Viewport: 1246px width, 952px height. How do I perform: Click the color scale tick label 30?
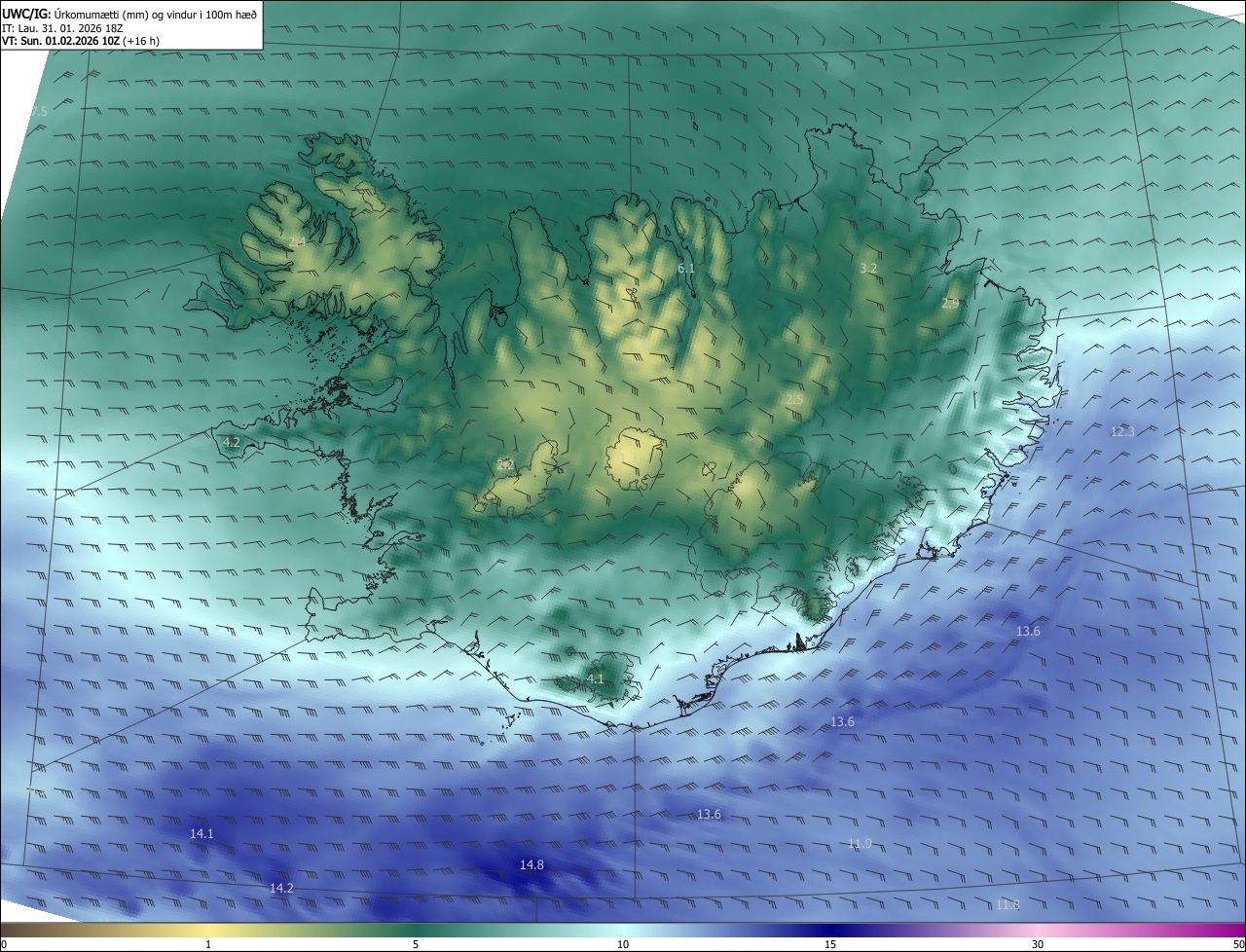(x=1038, y=944)
